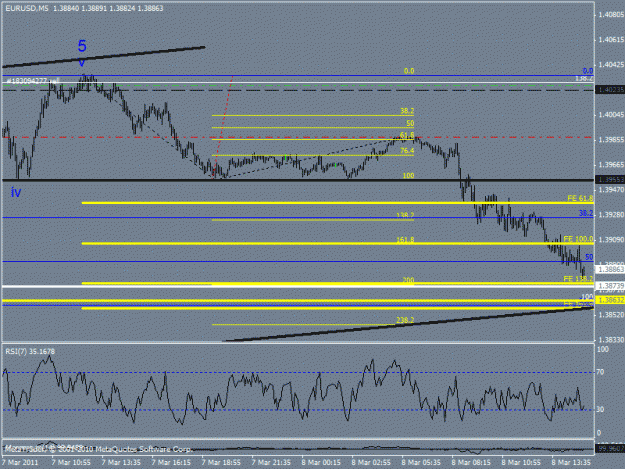Click the 1.38520 price axis value

pyautogui.click(x=611, y=315)
